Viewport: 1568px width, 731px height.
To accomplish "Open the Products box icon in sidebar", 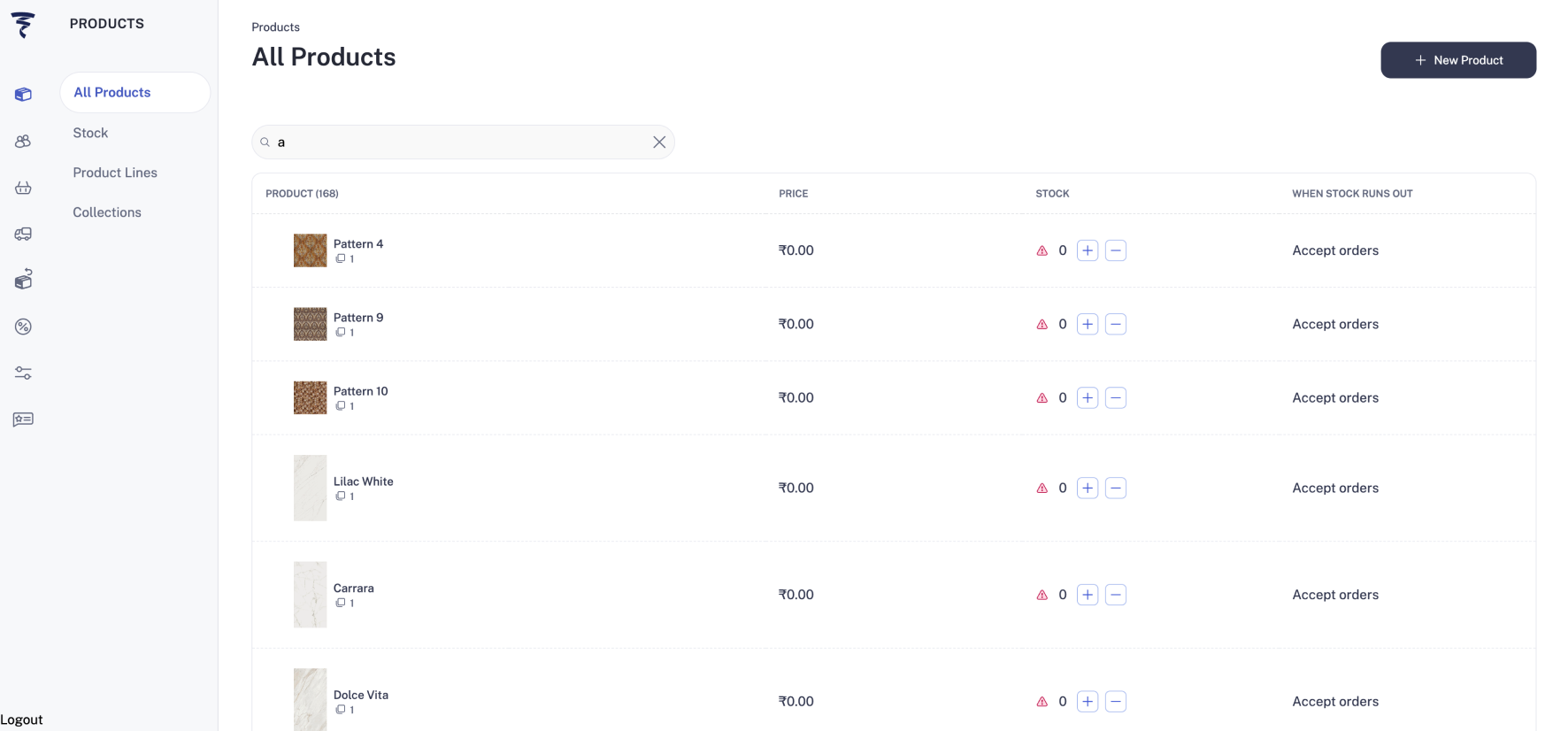I will point(23,95).
